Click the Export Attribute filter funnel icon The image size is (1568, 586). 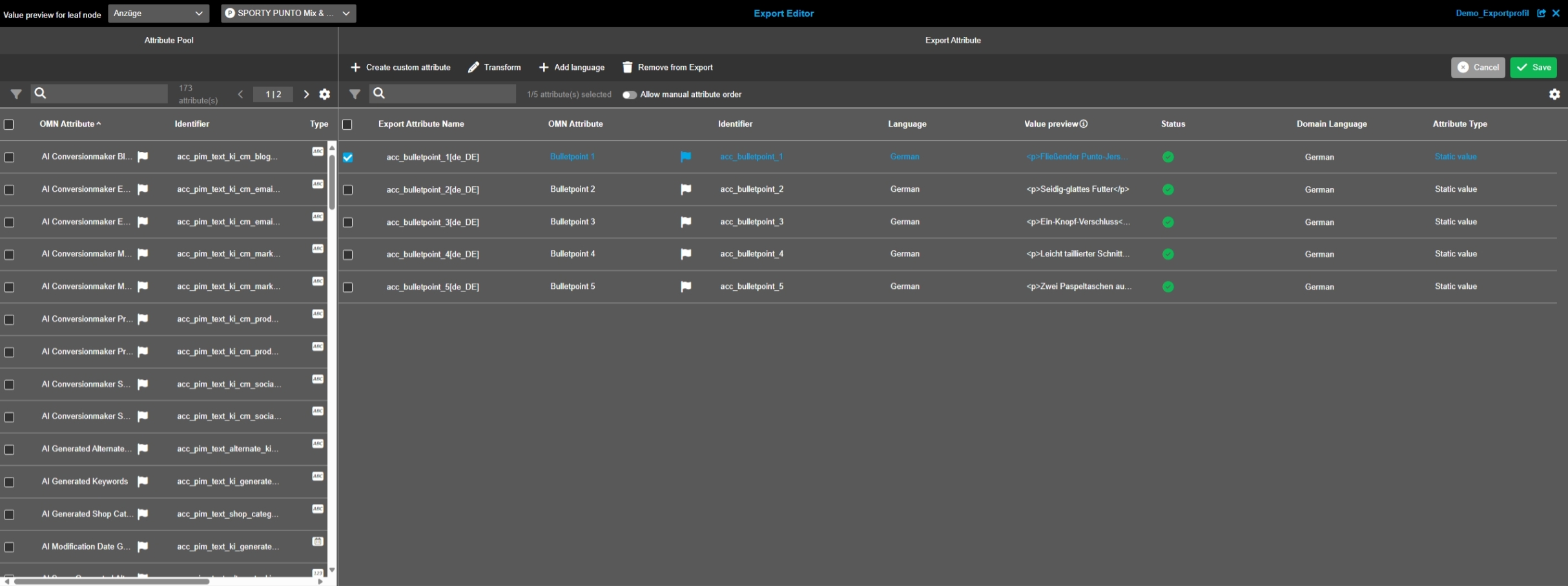click(355, 94)
